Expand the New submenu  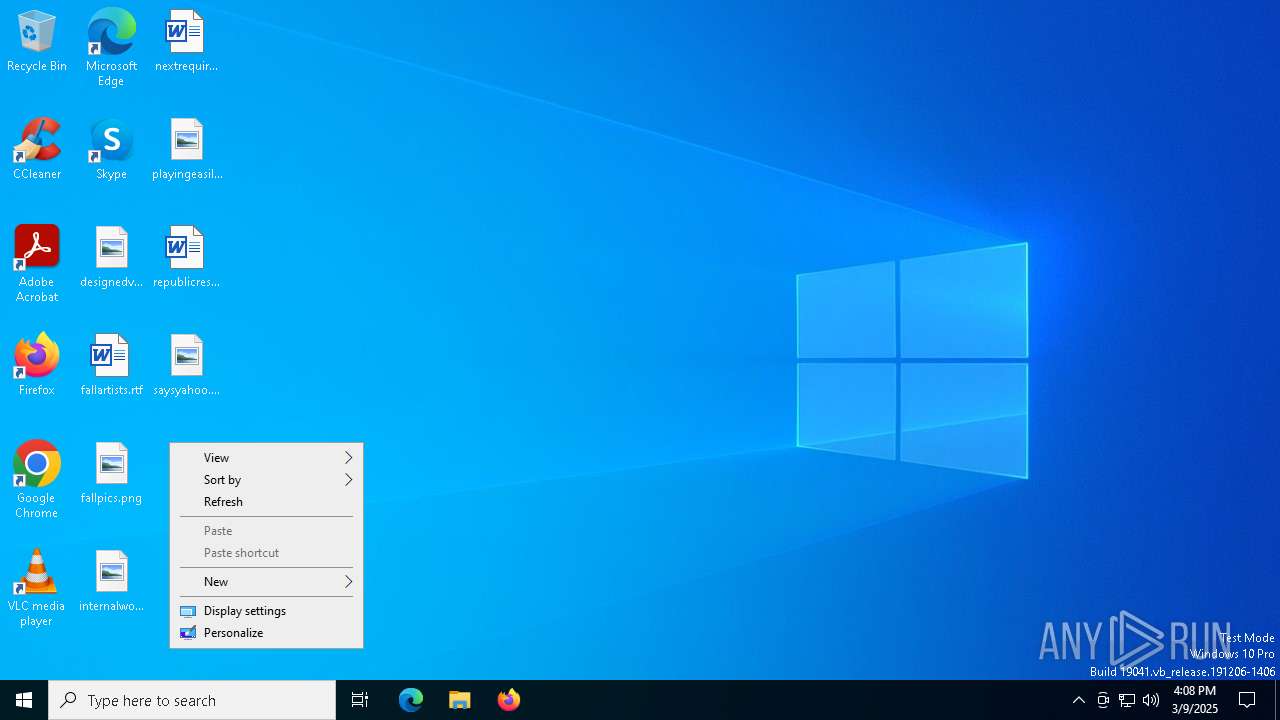(x=266, y=582)
